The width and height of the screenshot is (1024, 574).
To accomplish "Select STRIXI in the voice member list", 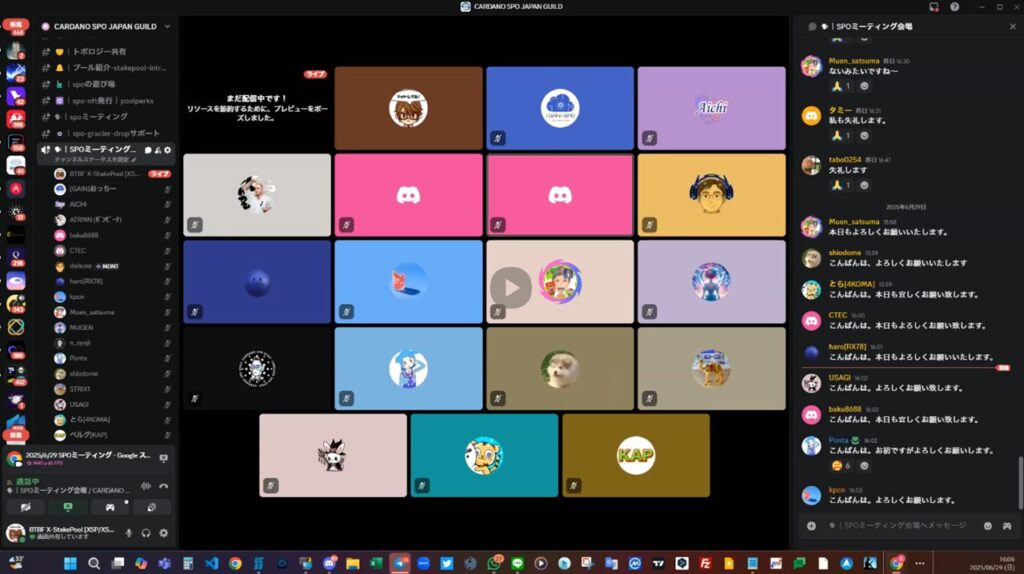I will [112, 389].
